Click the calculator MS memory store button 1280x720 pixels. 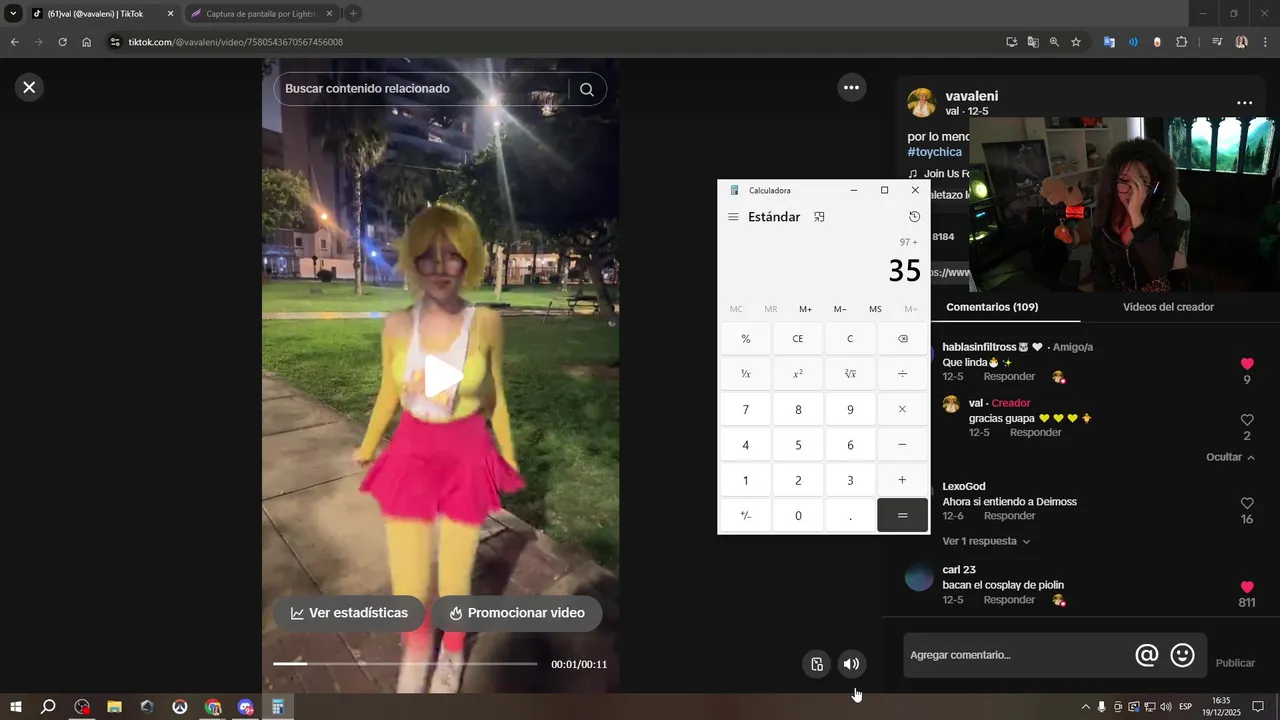875,309
